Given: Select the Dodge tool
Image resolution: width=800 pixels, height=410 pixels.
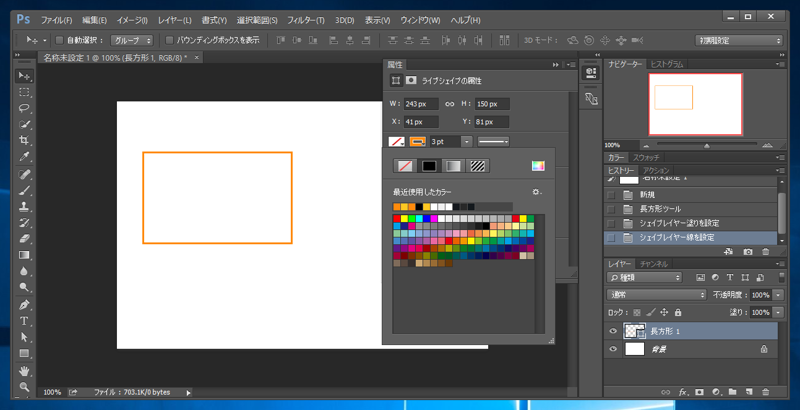Looking at the screenshot, I should [x=24, y=287].
